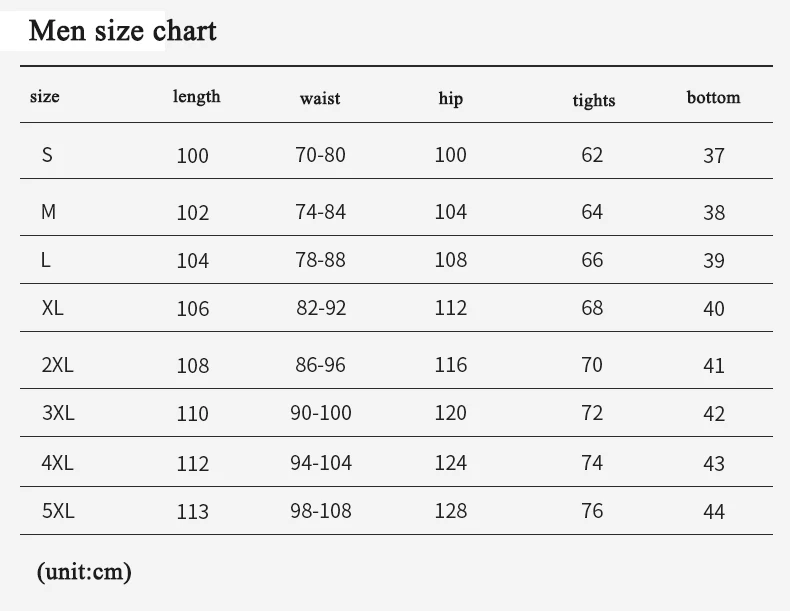The image size is (790, 611).
Task: Select waist value 94-104 for 4XL
Action: coord(321,463)
